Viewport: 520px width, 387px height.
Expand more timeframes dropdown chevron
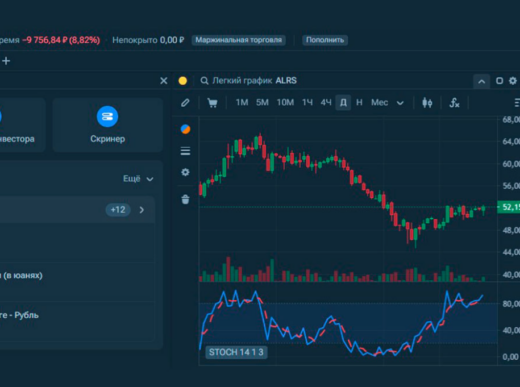pyautogui.click(x=400, y=103)
